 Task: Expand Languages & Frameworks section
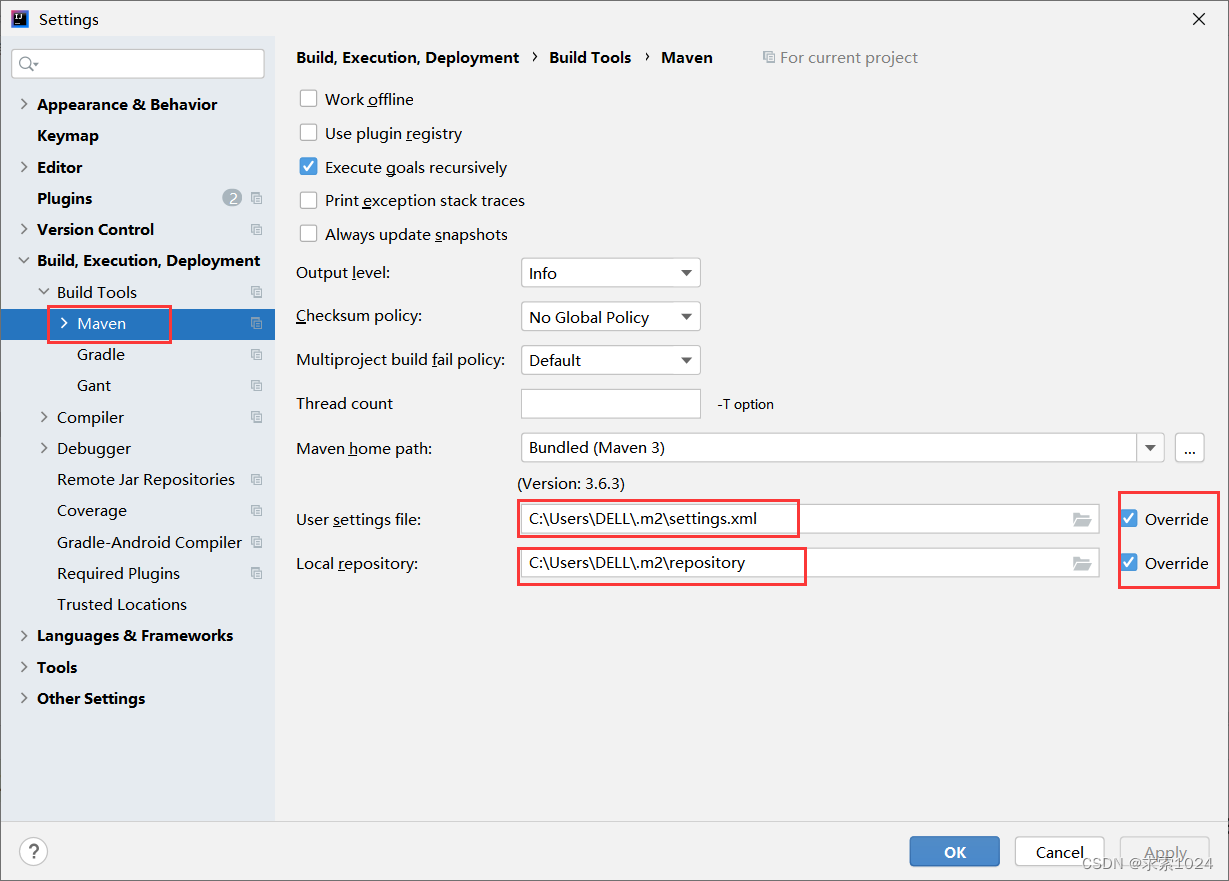click(24, 635)
